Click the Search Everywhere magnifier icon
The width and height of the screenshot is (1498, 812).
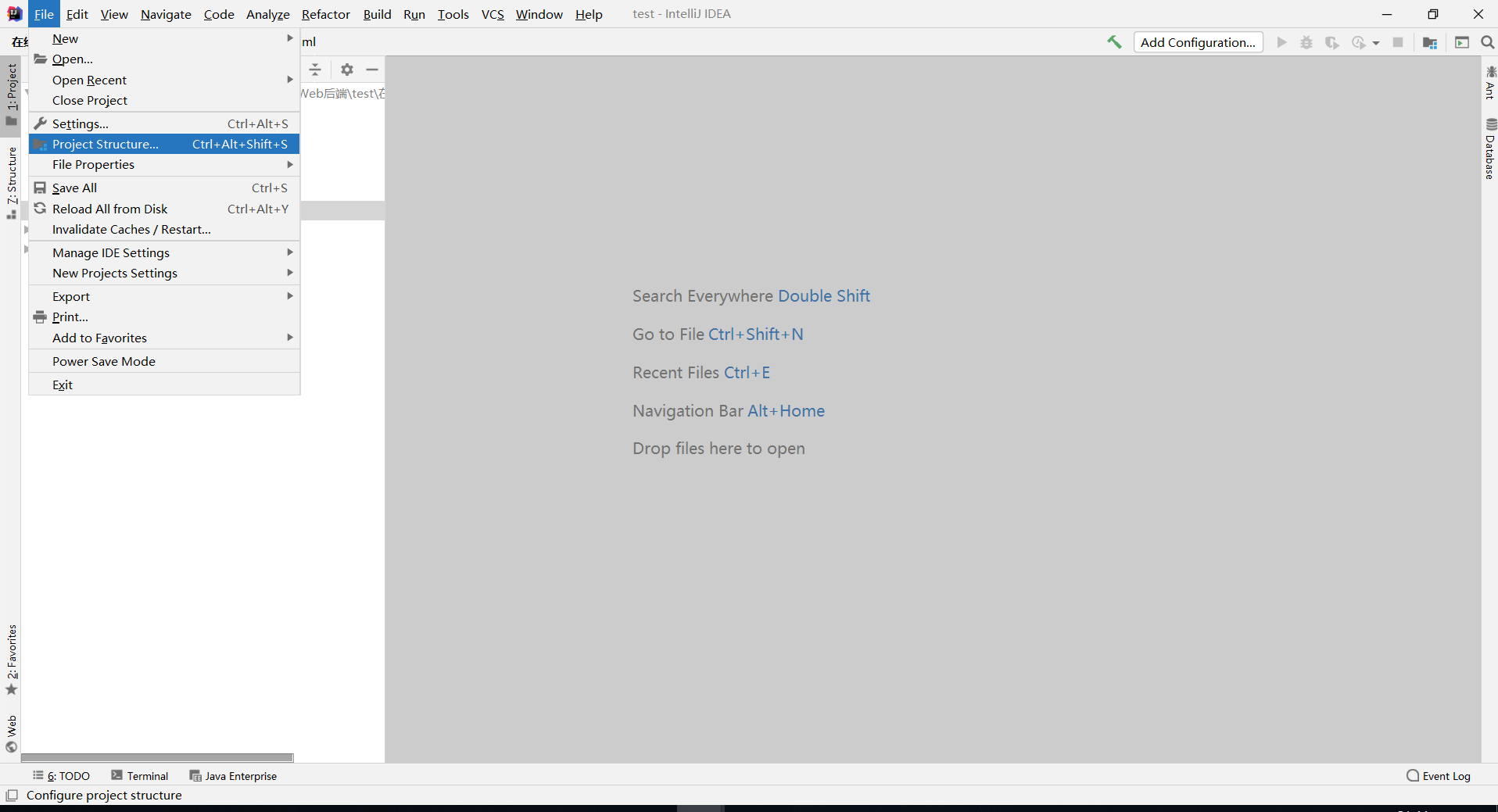tap(1487, 42)
